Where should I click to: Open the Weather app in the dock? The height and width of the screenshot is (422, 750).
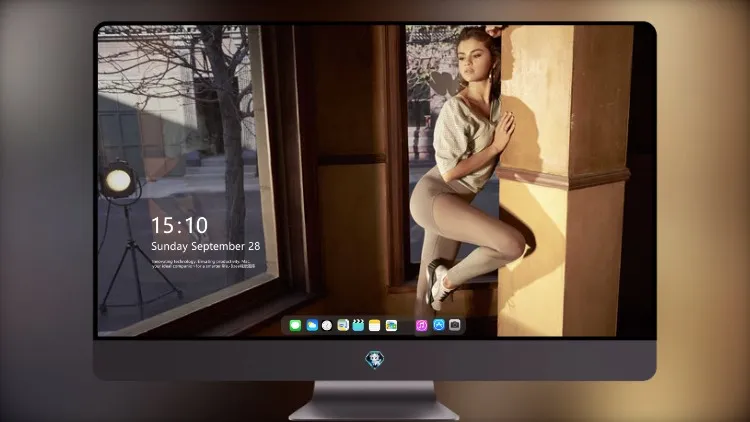(312, 325)
